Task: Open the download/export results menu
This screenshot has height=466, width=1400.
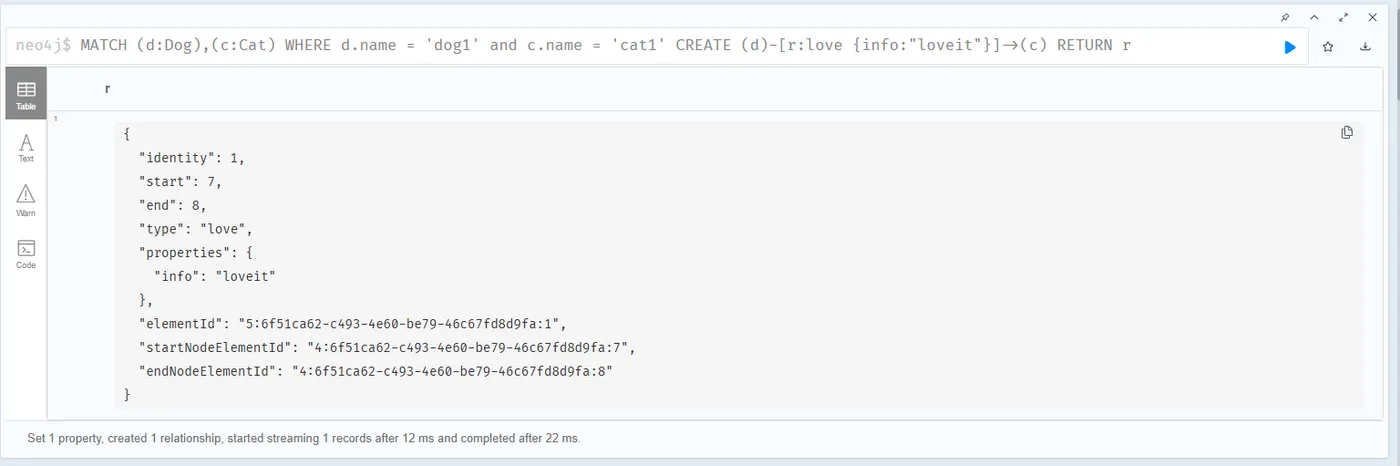Action: 1365,47
